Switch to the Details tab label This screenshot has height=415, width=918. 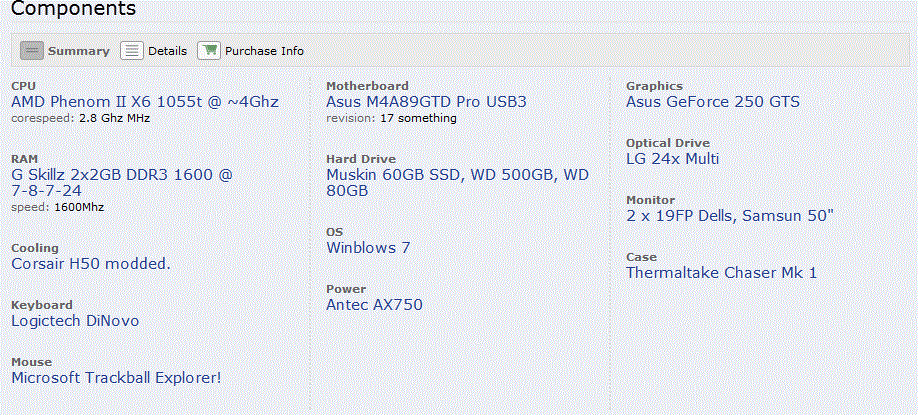click(x=167, y=51)
